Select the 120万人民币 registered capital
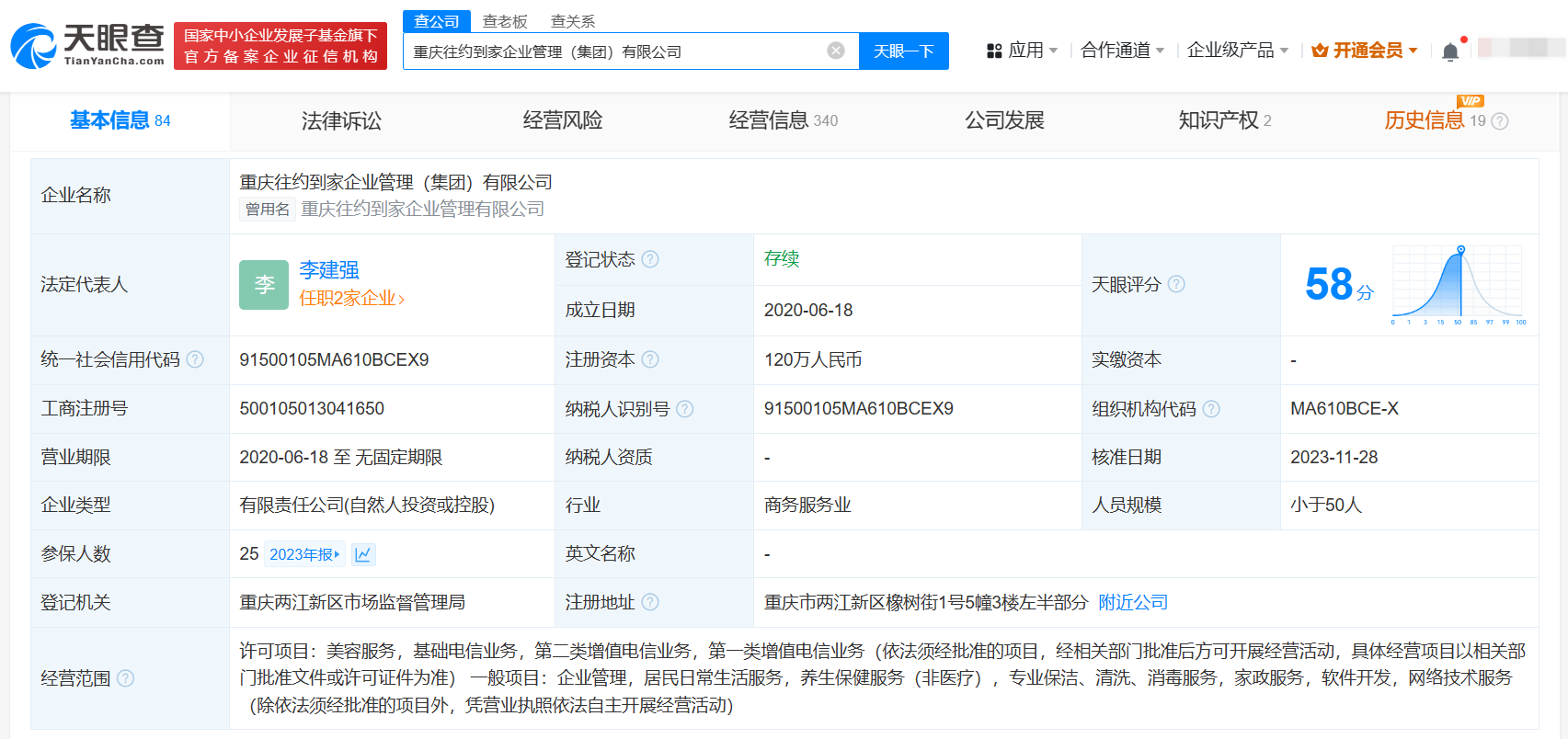This screenshot has width=1568, height=739. (x=813, y=359)
